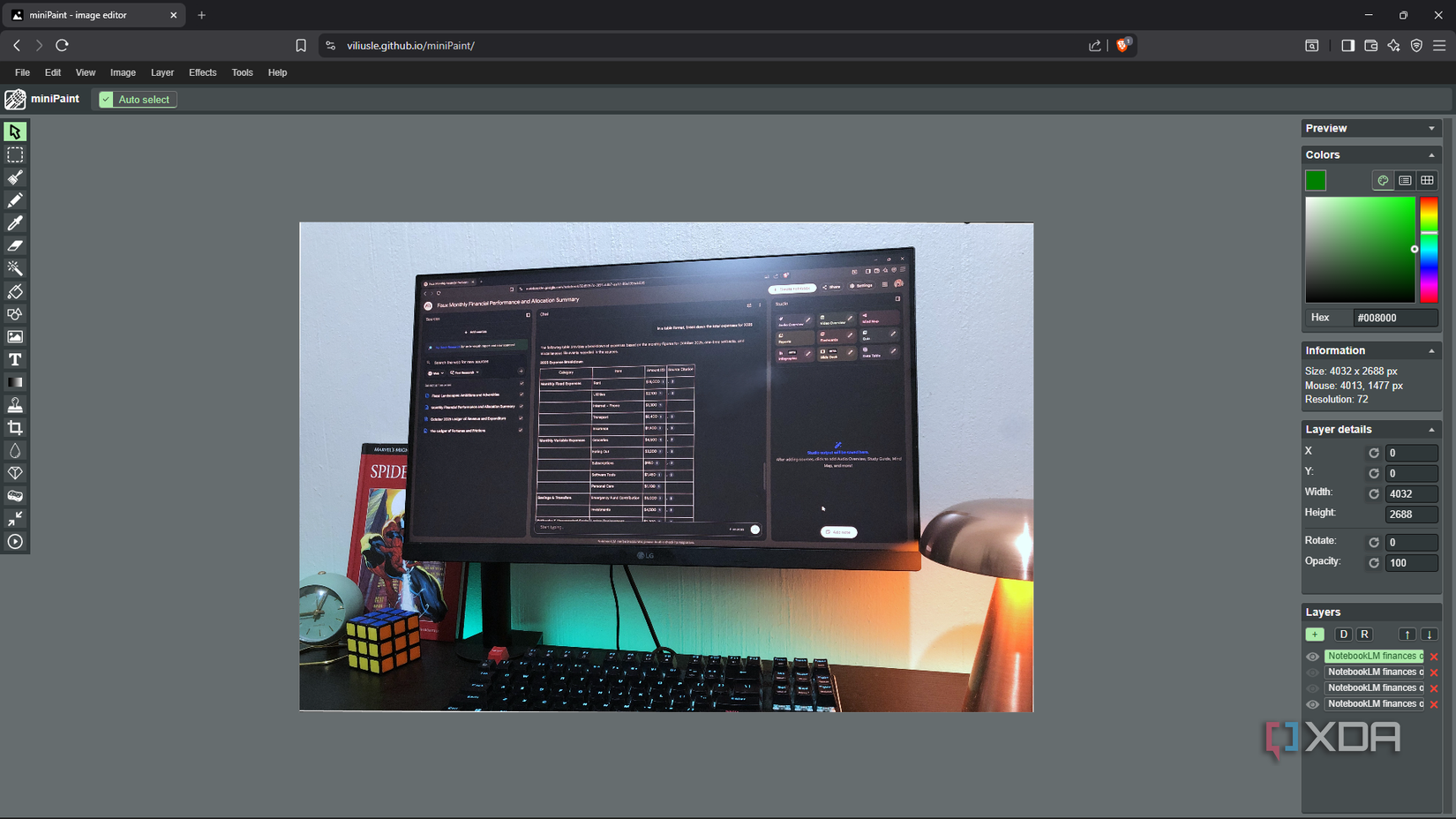Collapse the Colors panel

[1430, 154]
